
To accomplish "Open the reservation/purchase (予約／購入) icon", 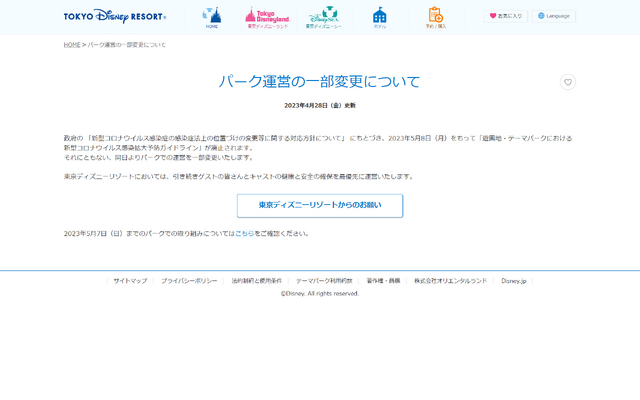I will click(435, 17).
